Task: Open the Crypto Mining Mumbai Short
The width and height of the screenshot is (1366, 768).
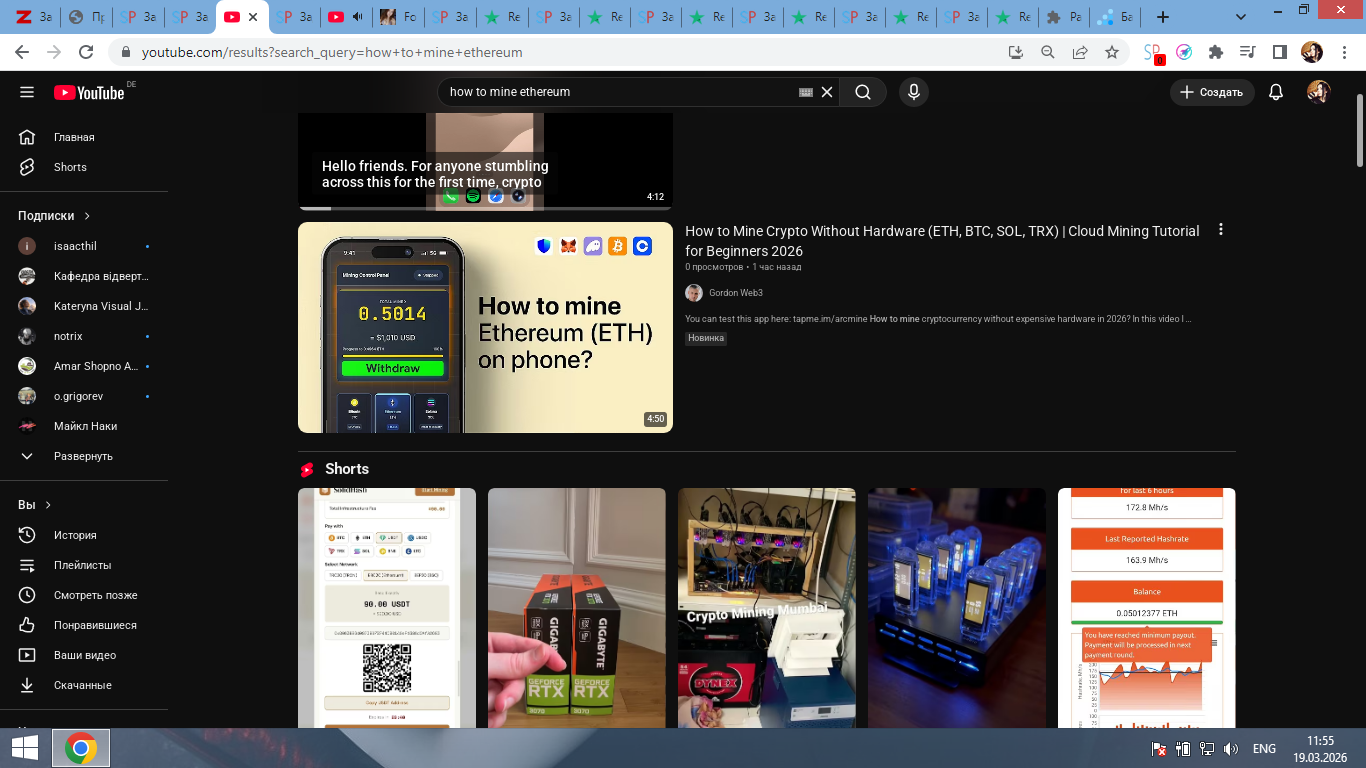Action: [767, 608]
